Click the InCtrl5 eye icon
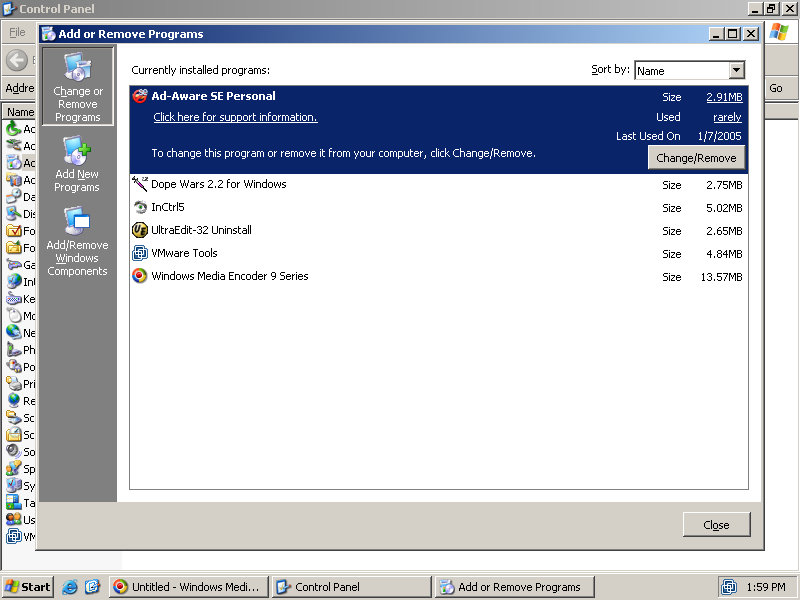This screenshot has height=600, width=800. point(140,207)
